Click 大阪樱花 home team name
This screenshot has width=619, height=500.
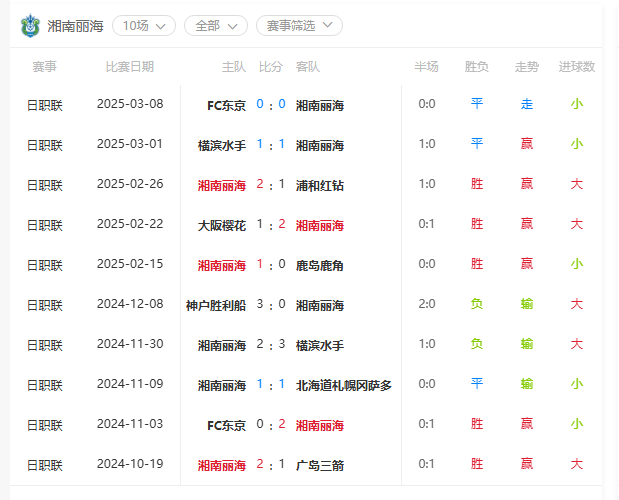pos(221,225)
